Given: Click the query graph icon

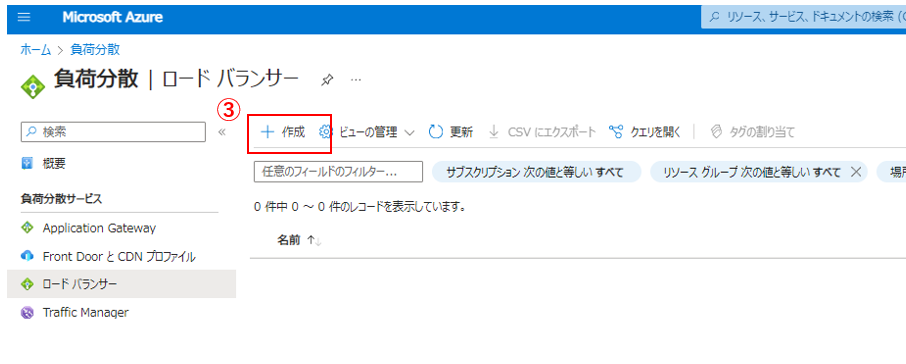Looking at the screenshot, I should pos(616,132).
